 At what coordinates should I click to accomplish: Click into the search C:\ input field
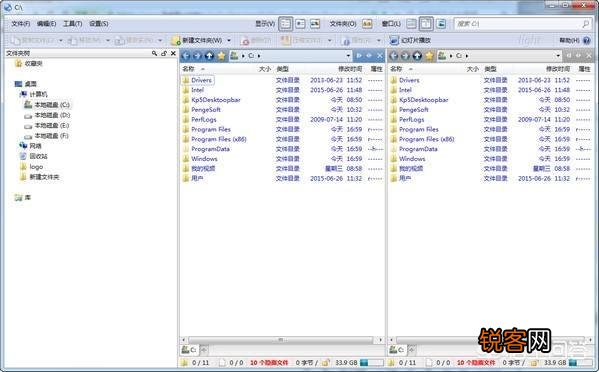pos(518,24)
